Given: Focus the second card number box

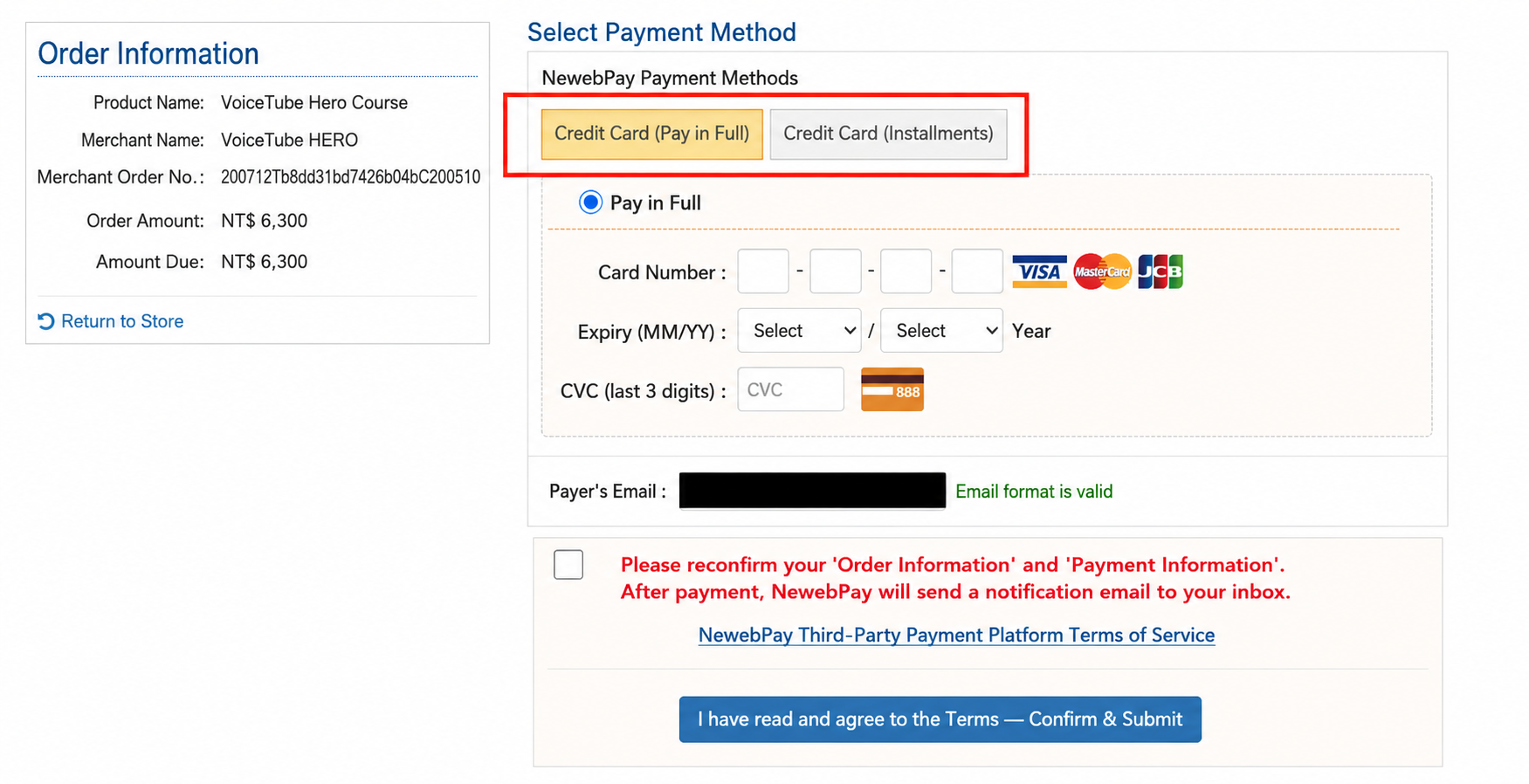Looking at the screenshot, I should (836, 272).
